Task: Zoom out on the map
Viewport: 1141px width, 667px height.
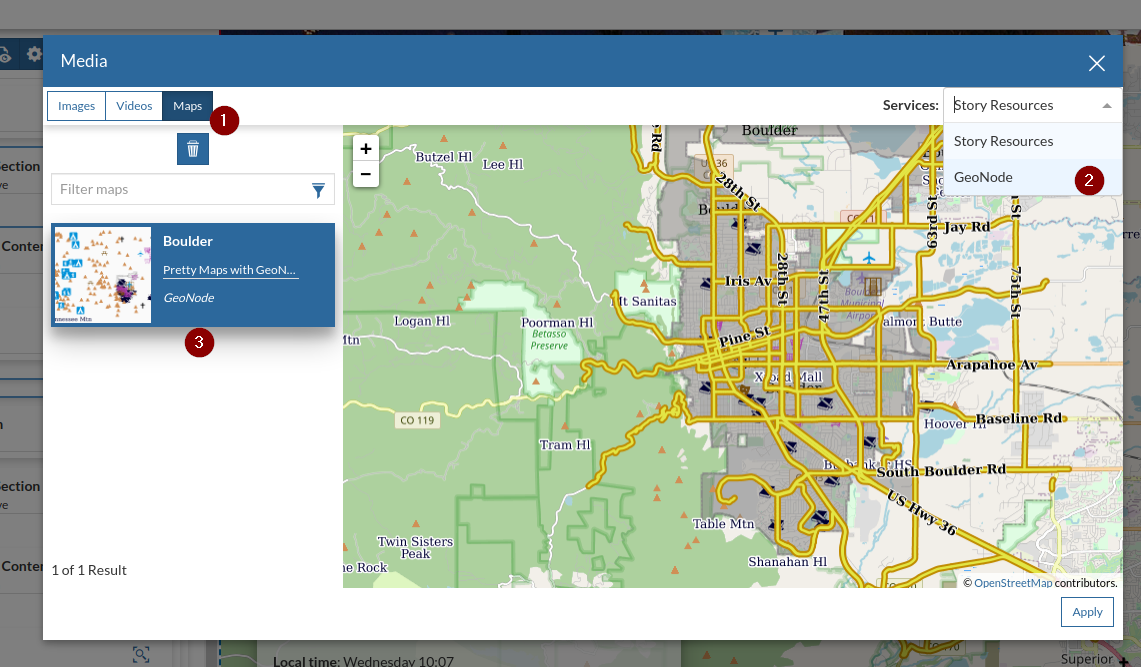Action: tap(366, 175)
